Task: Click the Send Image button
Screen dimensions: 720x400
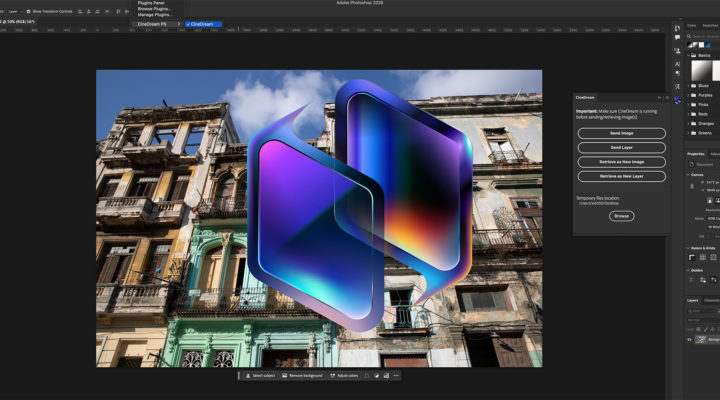Action: point(621,133)
